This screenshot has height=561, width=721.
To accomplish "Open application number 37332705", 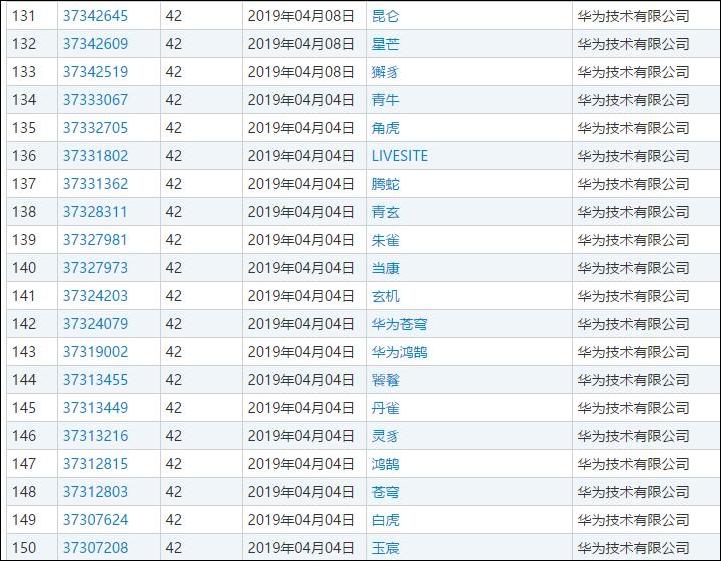I will tap(95, 128).
